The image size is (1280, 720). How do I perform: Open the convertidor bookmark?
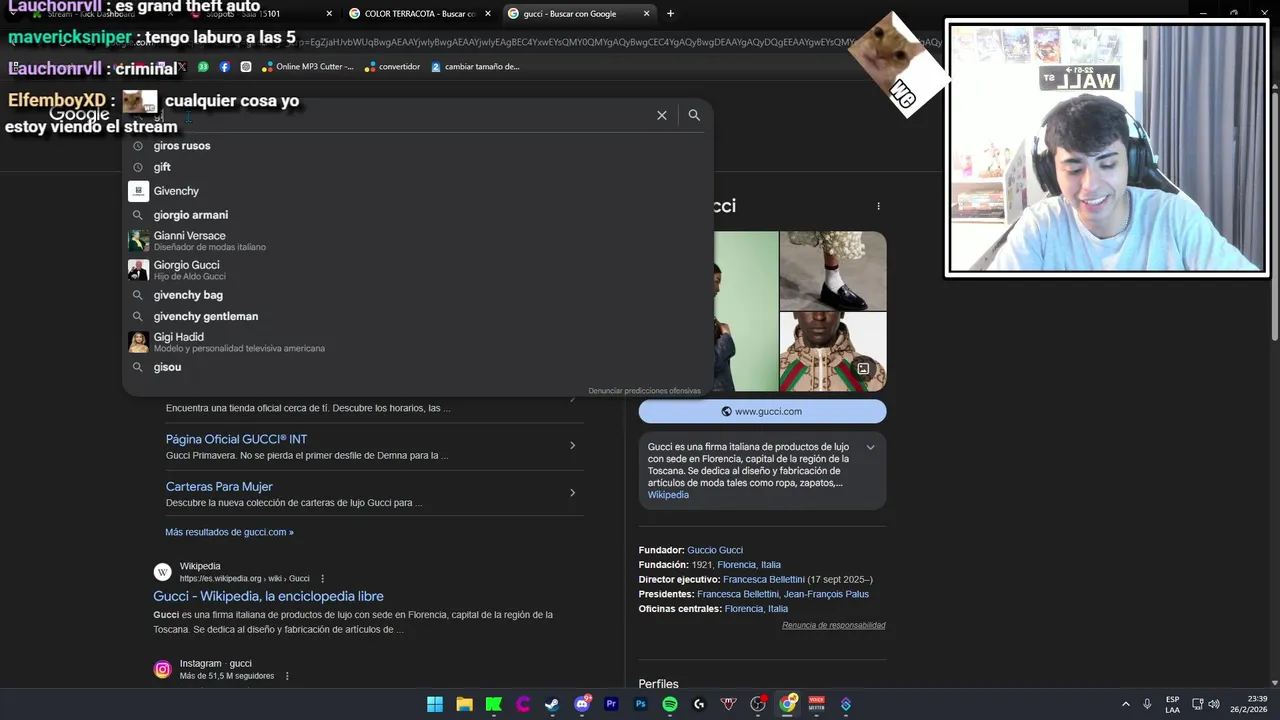pos(393,67)
